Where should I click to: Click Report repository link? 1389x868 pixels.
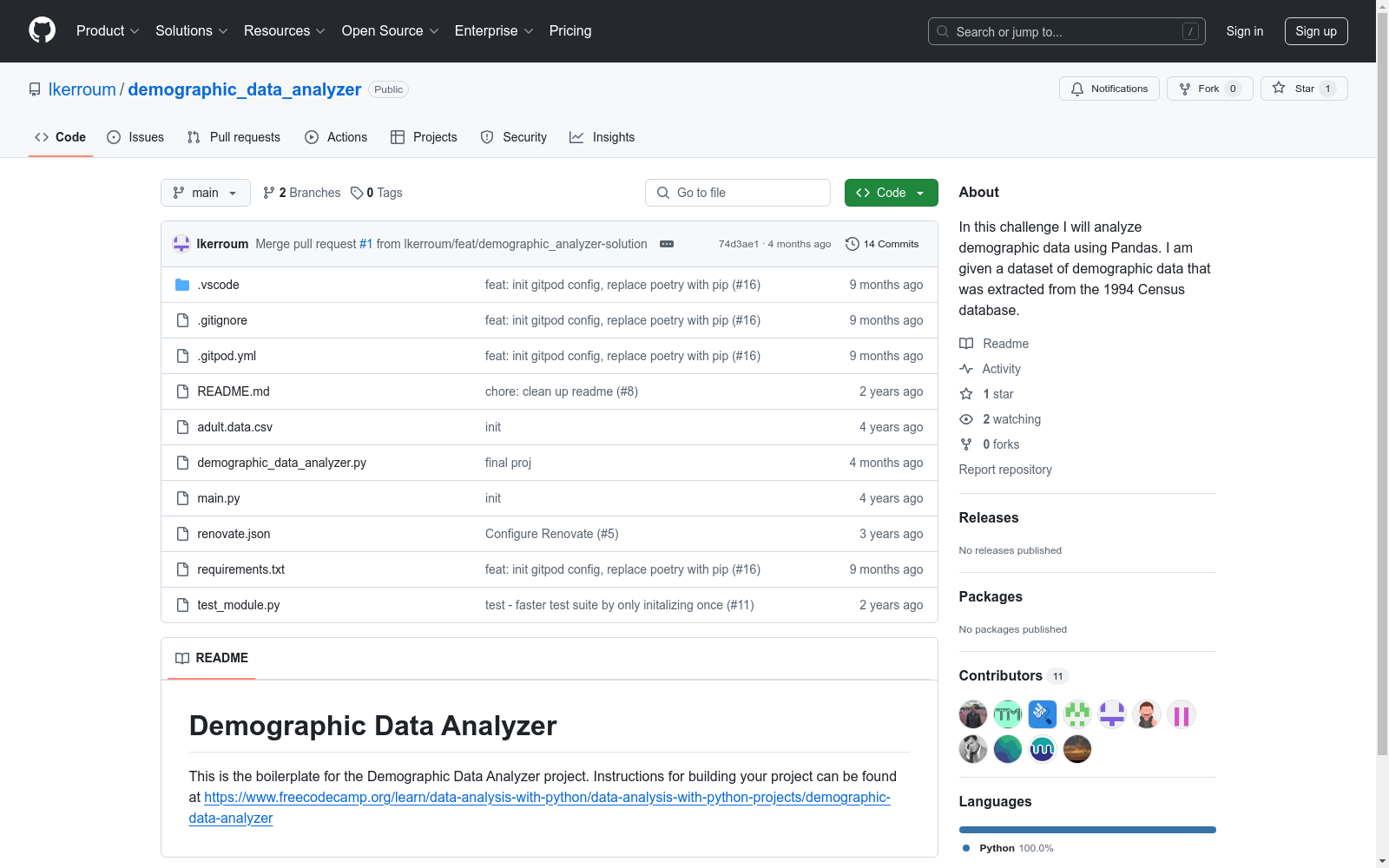tap(1005, 470)
